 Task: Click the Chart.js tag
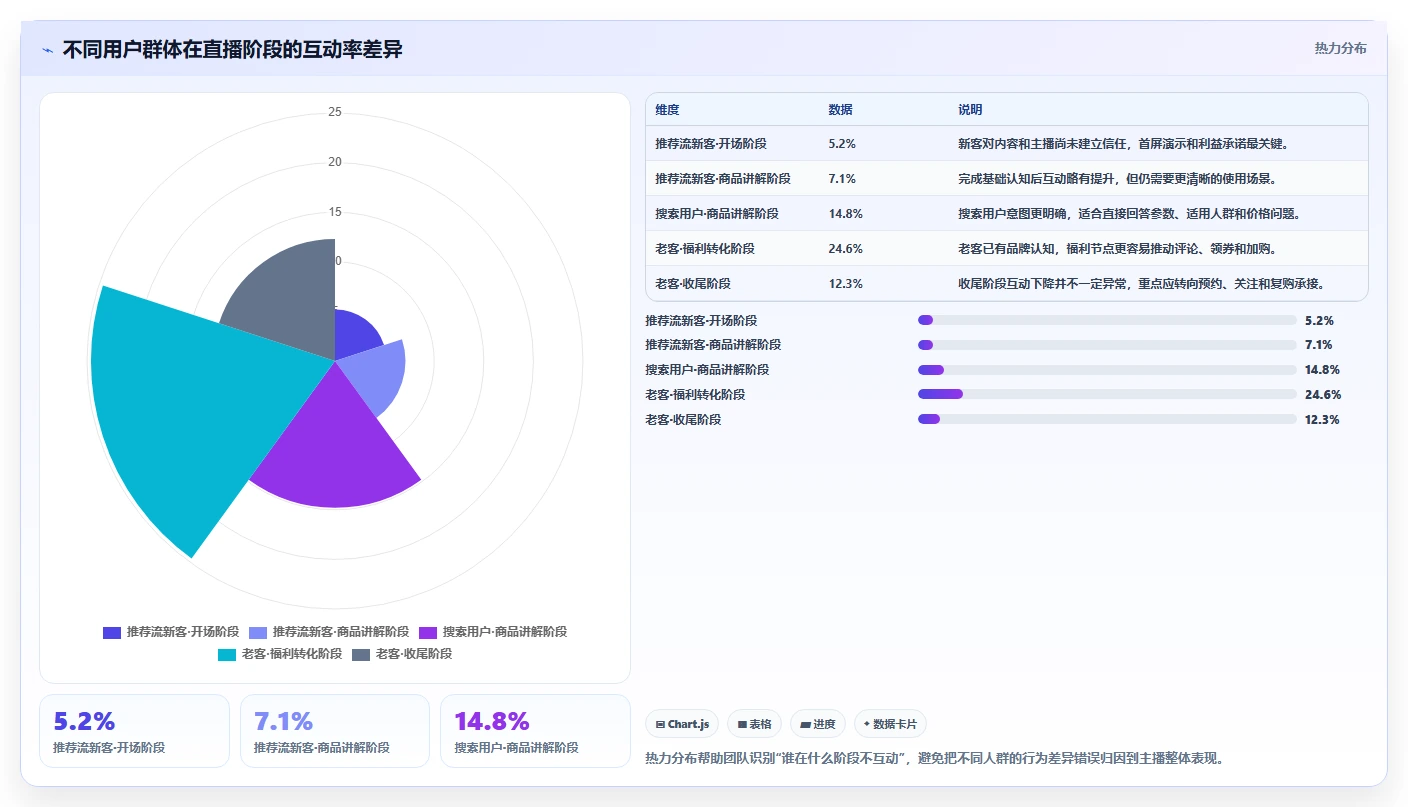(x=682, y=724)
